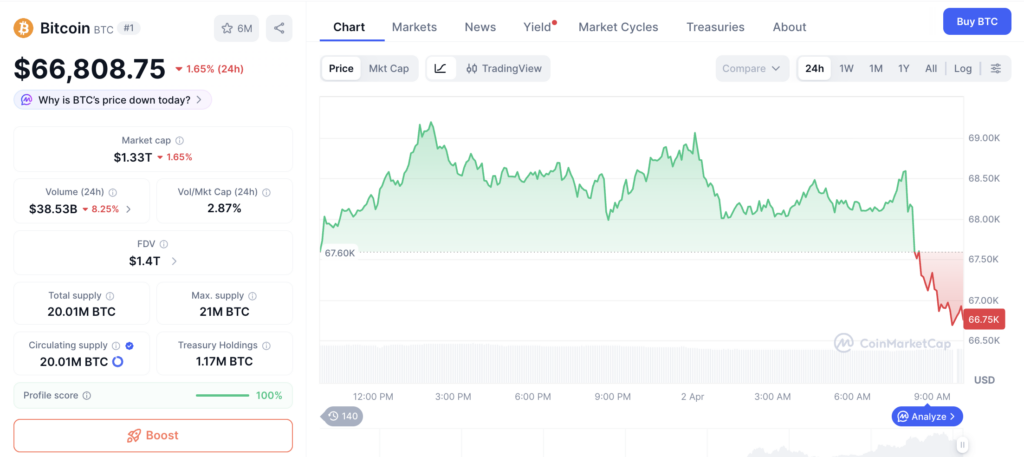Select the Mkt Cap chart toggle
The width and height of the screenshot is (1024, 457).
[x=389, y=69]
